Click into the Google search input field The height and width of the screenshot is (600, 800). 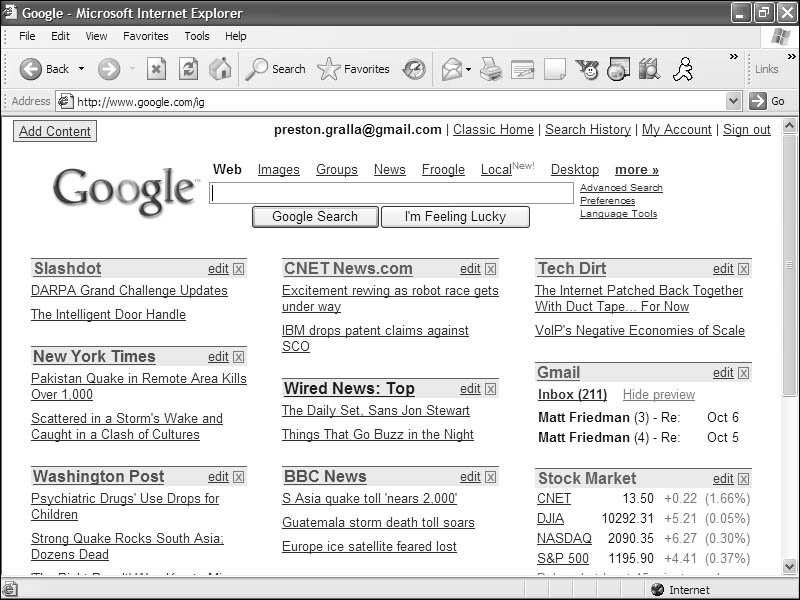(x=391, y=193)
